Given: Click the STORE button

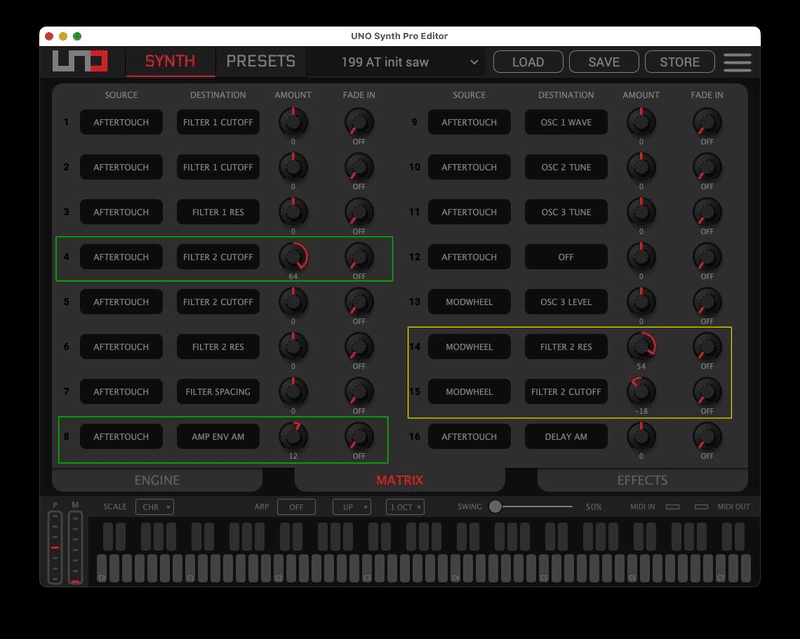Looking at the screenshot, I should pyautogui.click(x=680, y=62).
